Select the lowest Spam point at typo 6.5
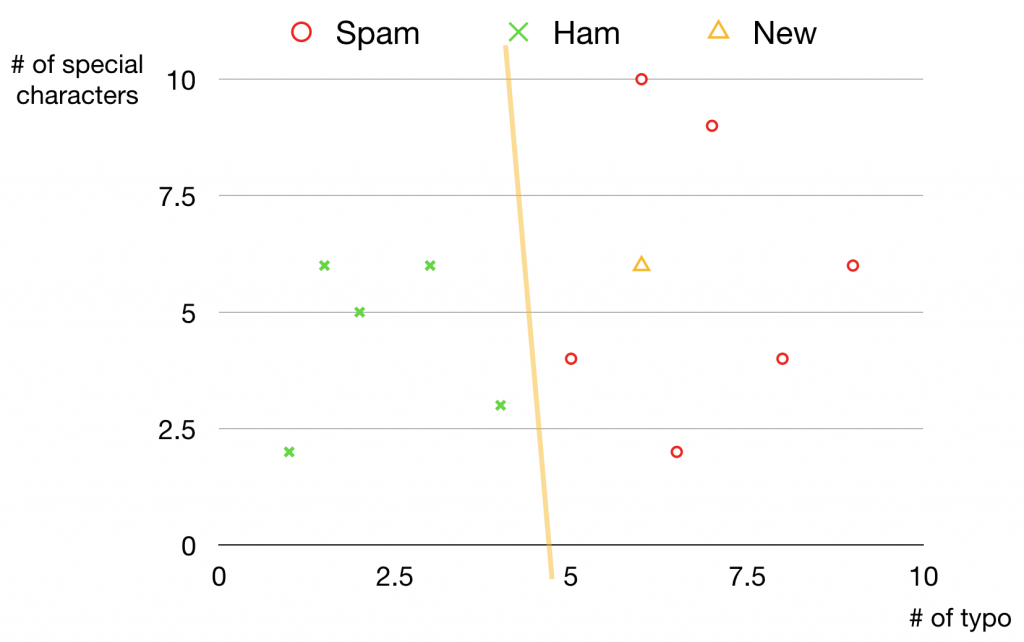The width and height of the screenshot is (1024, 642). coord(677,452)
